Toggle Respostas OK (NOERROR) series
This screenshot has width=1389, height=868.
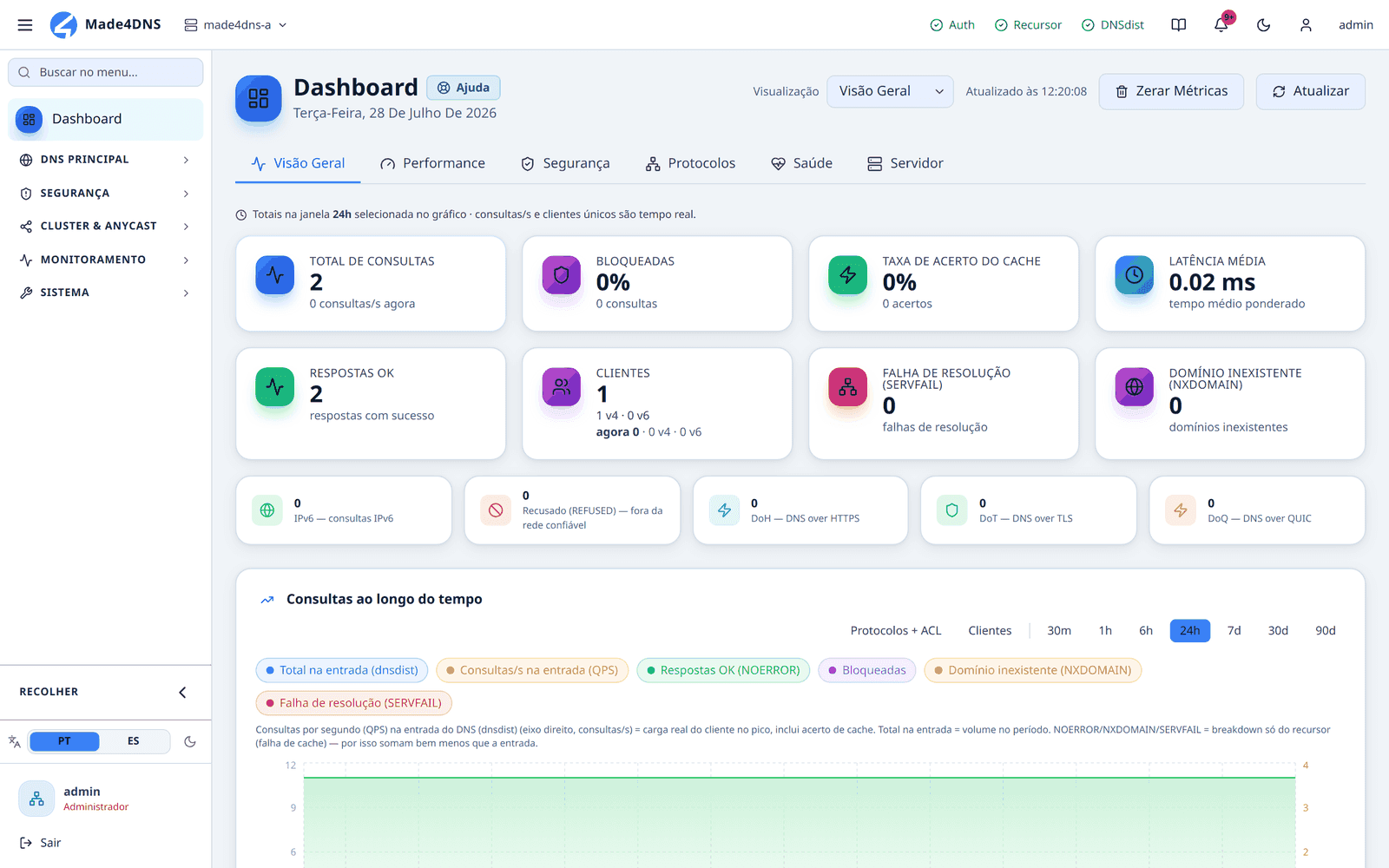tap(724, 670)
